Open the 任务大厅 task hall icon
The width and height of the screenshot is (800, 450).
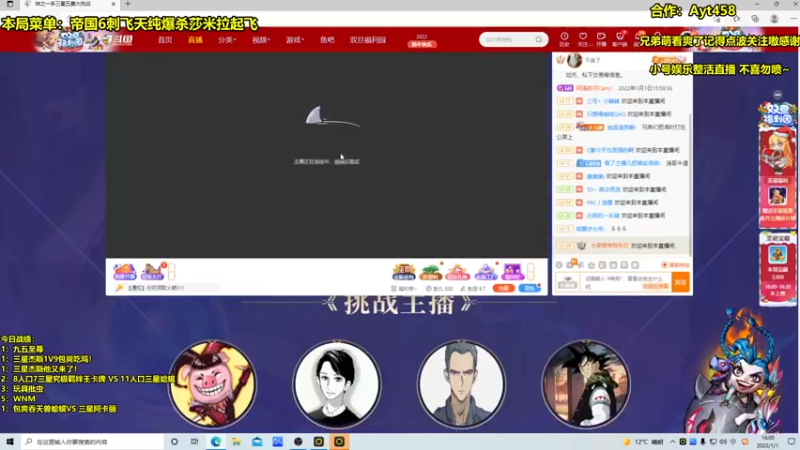click(152, 271)
